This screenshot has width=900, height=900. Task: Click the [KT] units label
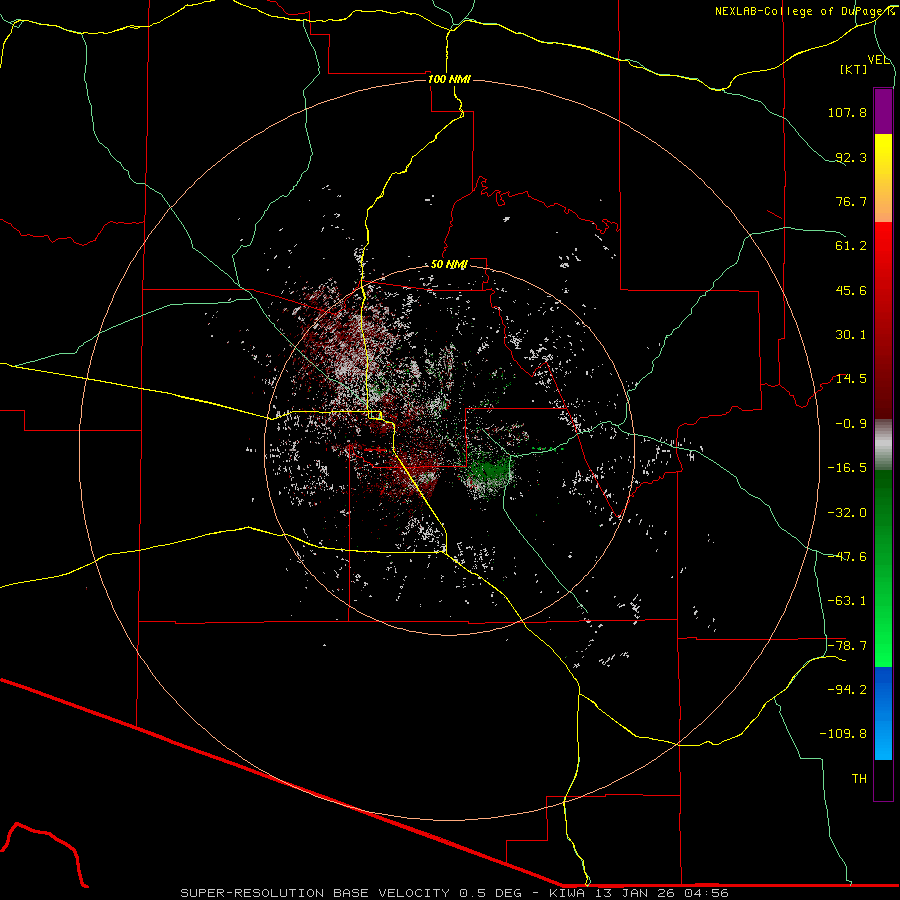[x=854, y=69]
